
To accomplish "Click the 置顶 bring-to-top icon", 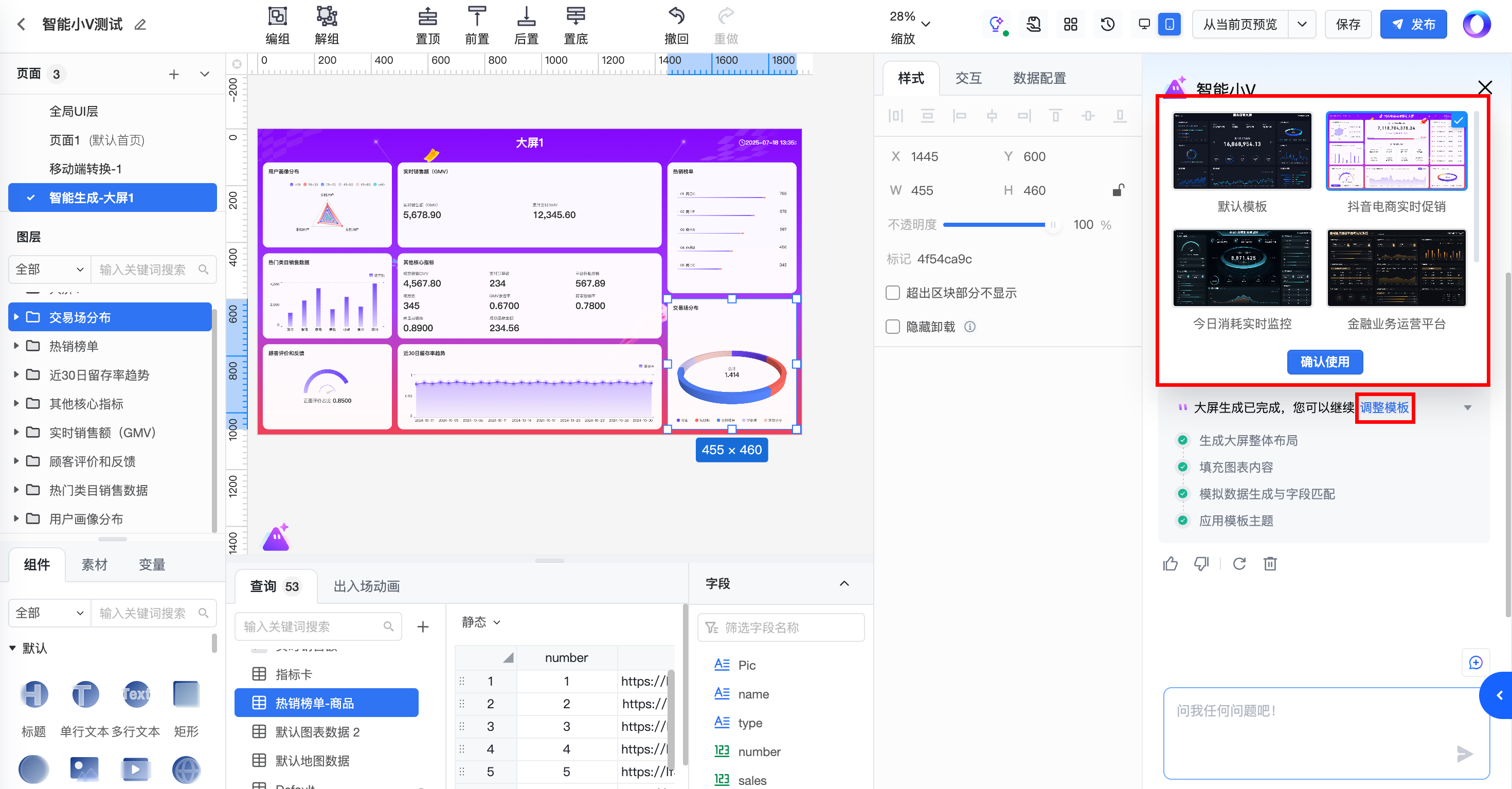I will coord(427,17).
